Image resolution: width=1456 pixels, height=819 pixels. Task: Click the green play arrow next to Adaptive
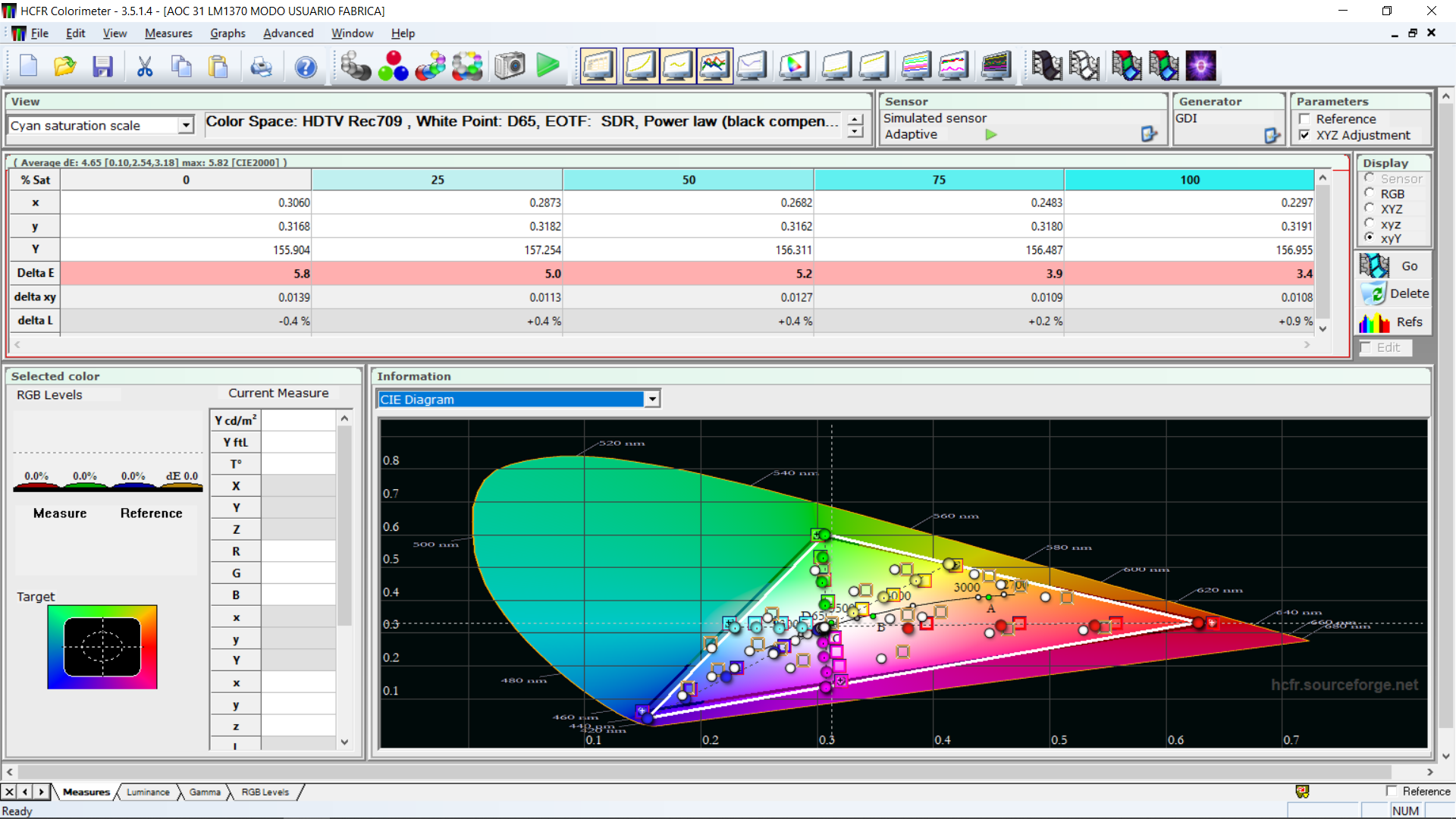click(991, 134)
